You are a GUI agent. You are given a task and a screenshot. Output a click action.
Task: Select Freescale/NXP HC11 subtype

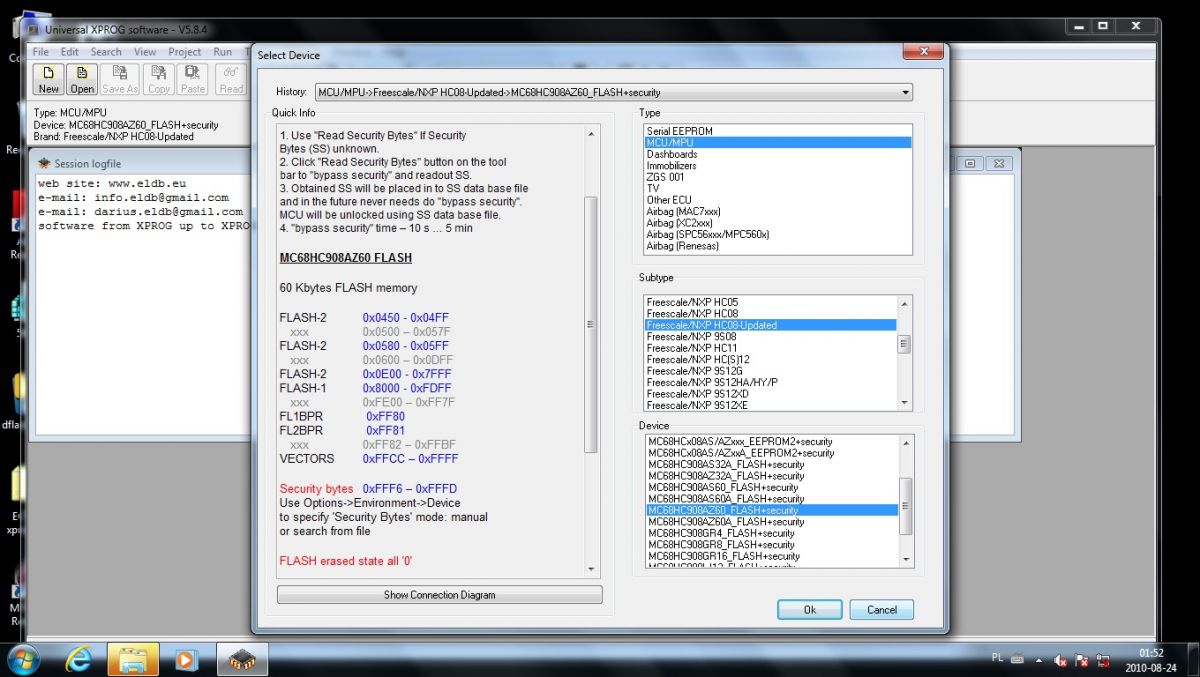[770, 348]
